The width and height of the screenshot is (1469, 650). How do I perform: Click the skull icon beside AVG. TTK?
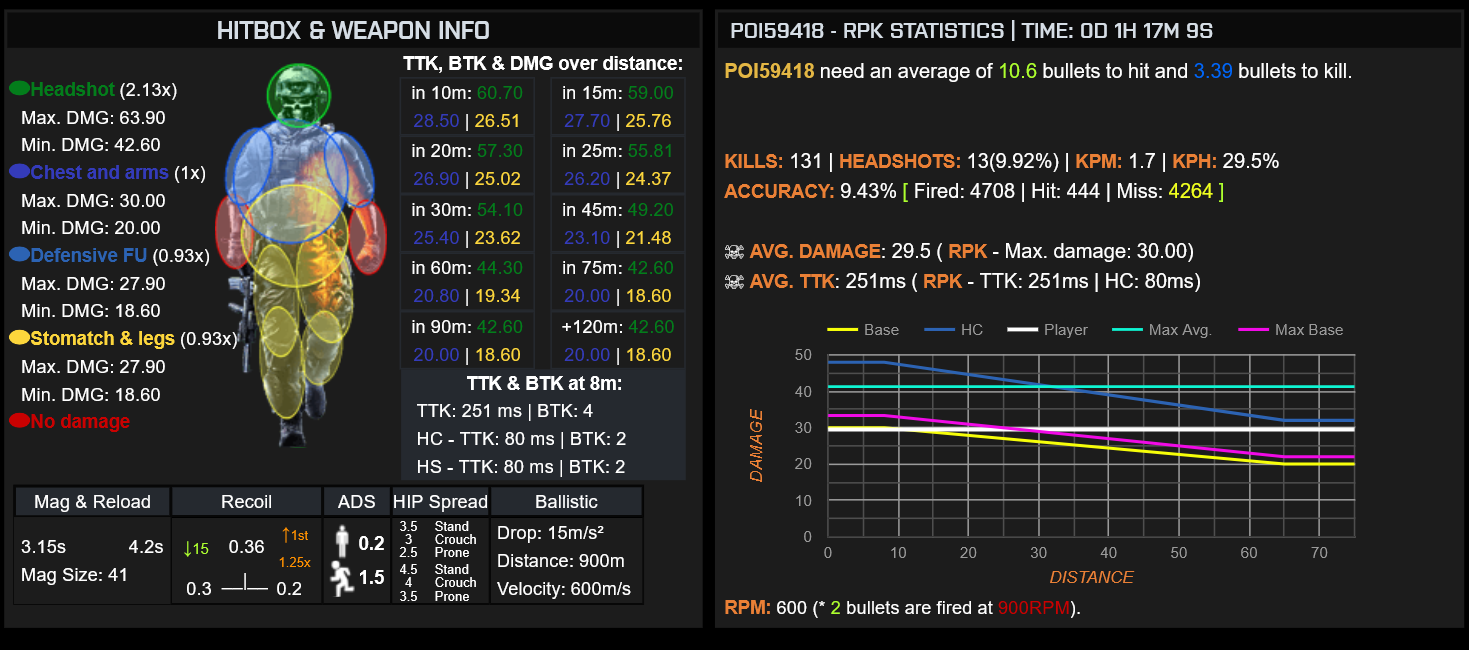click(x=733, y=281)
